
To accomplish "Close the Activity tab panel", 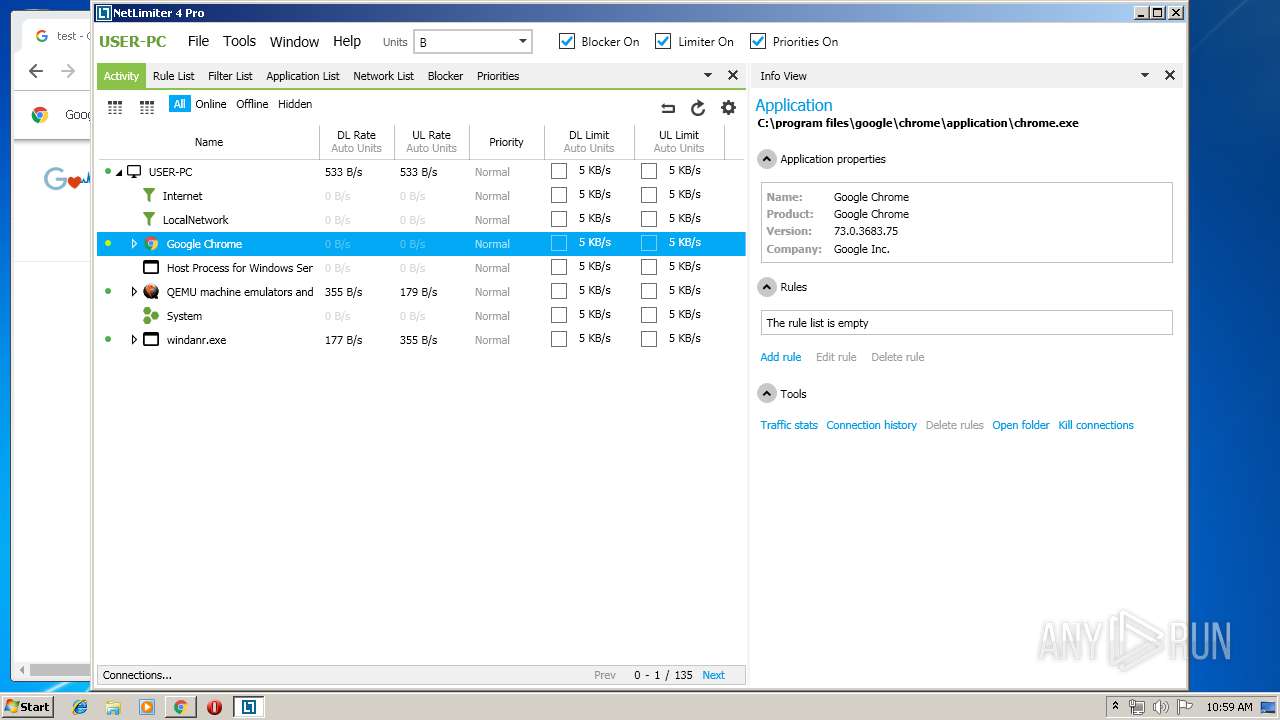I will pos(733,75).
